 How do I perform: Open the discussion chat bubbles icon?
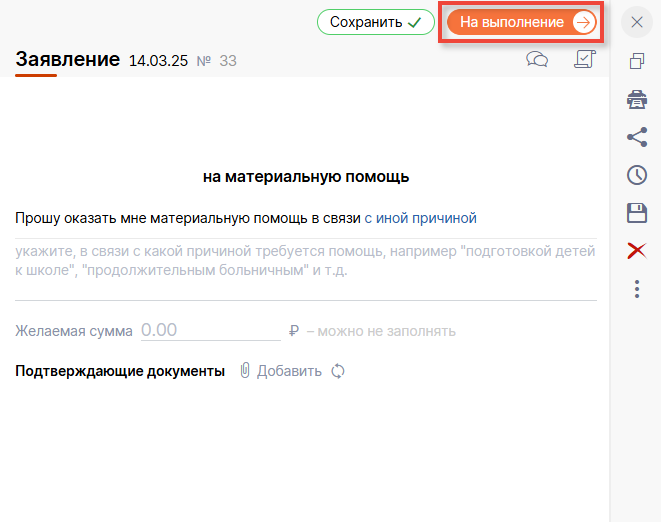(537, 60)
